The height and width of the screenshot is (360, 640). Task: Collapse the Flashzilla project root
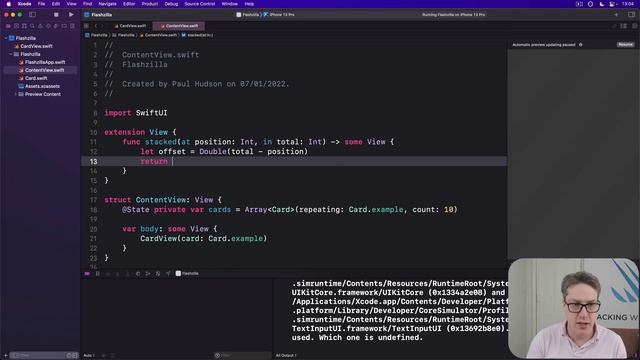[x=6, y=38]
